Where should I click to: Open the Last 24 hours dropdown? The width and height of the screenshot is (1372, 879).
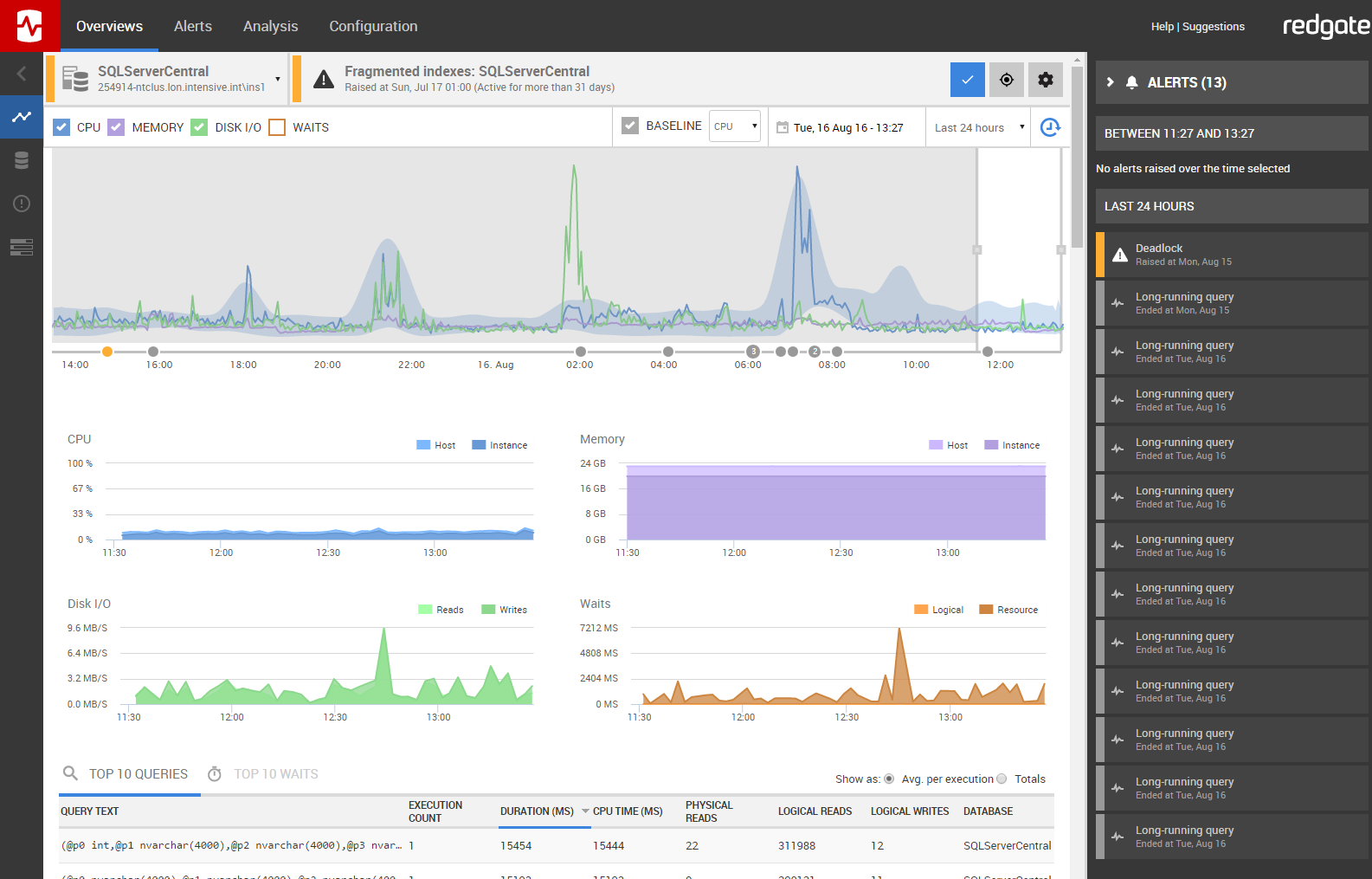point(978,127)
